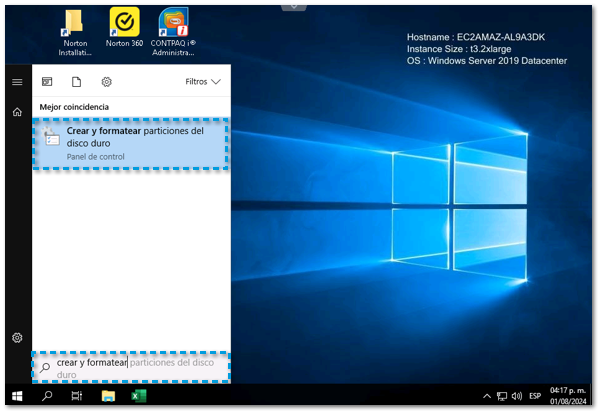Expand the hamburger menu in search panel
Viewport: 601px width, 414px height.
[x=17, y=82]
